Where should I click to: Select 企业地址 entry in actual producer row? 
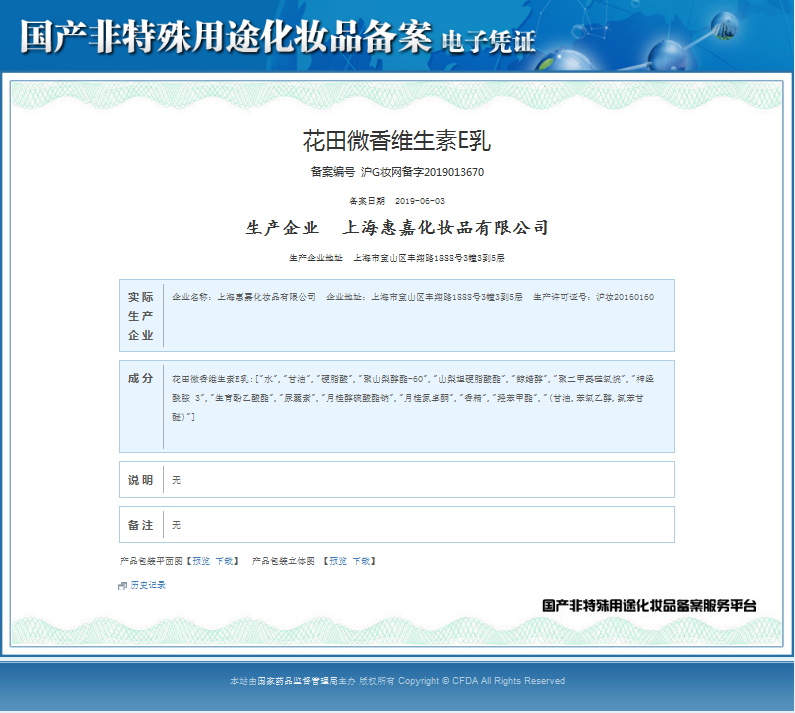pos(424,297)
